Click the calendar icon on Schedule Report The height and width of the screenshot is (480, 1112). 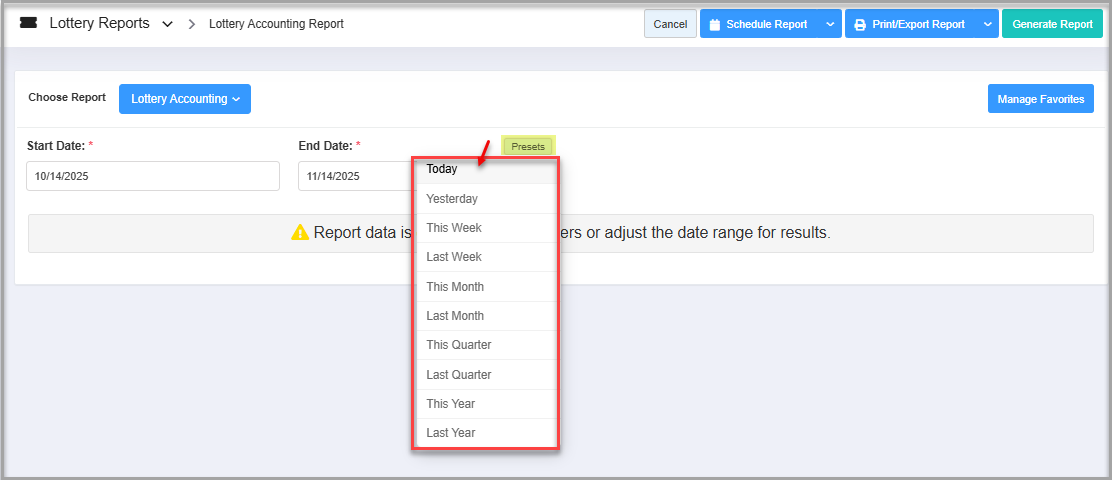pyautogui.click(x=715, y=25)
